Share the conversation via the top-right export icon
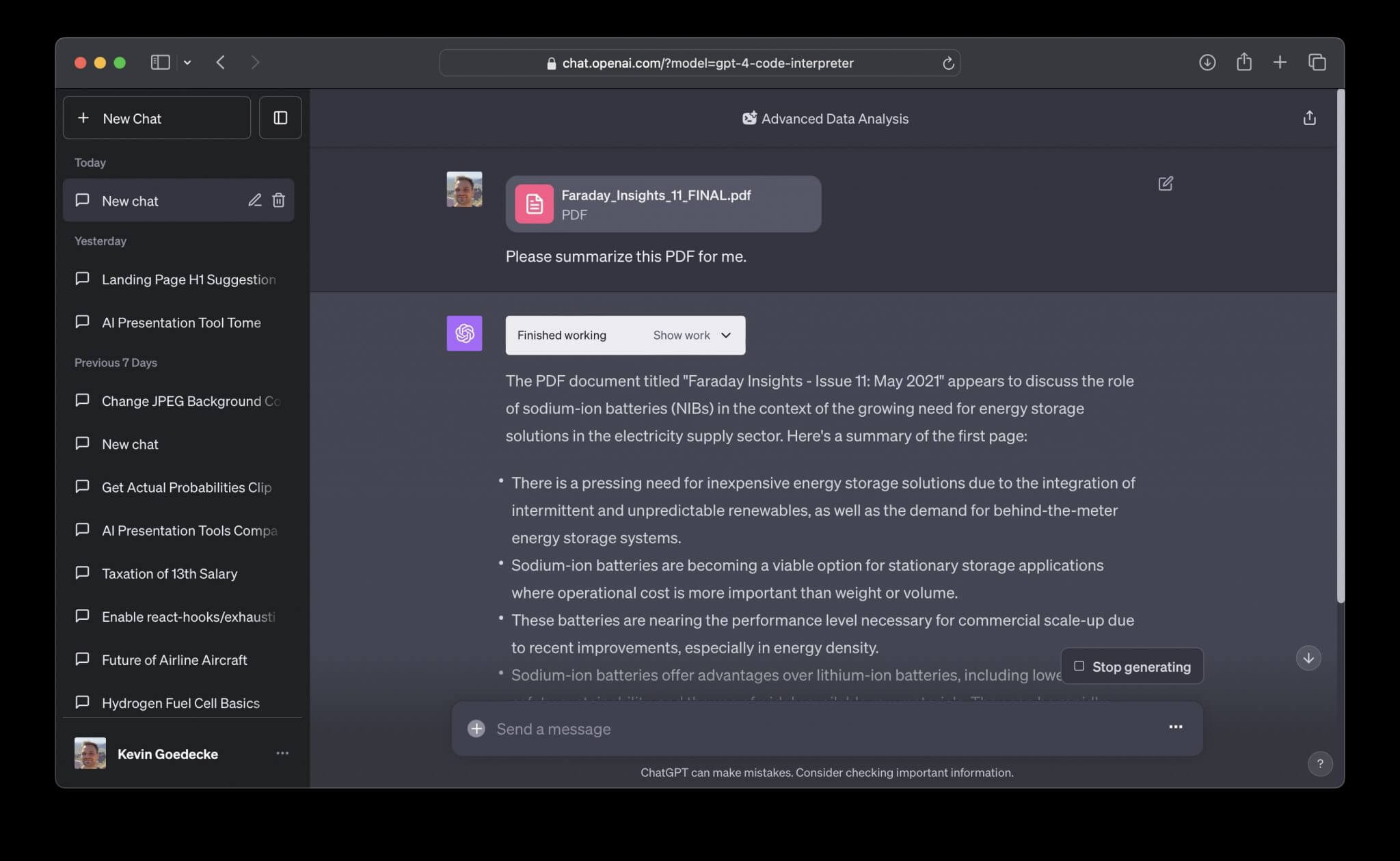The height and width of the screenshot is (861, 1400). pos(1310,118)
